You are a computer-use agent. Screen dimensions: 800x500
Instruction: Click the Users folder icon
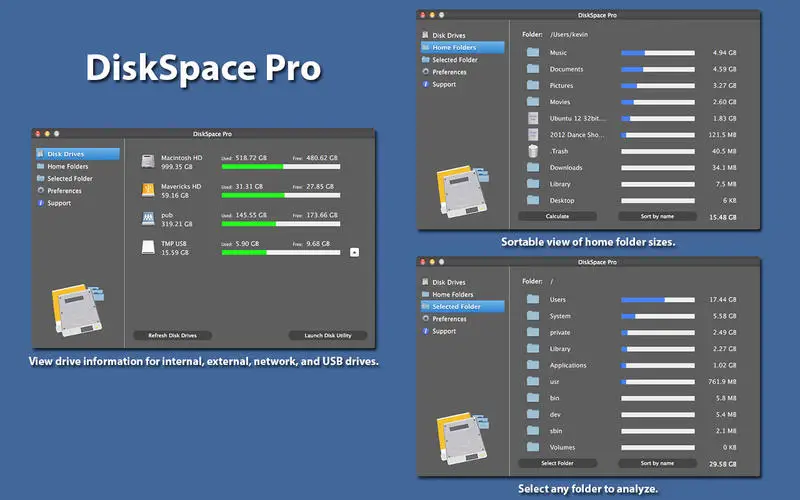click(533, 299)
